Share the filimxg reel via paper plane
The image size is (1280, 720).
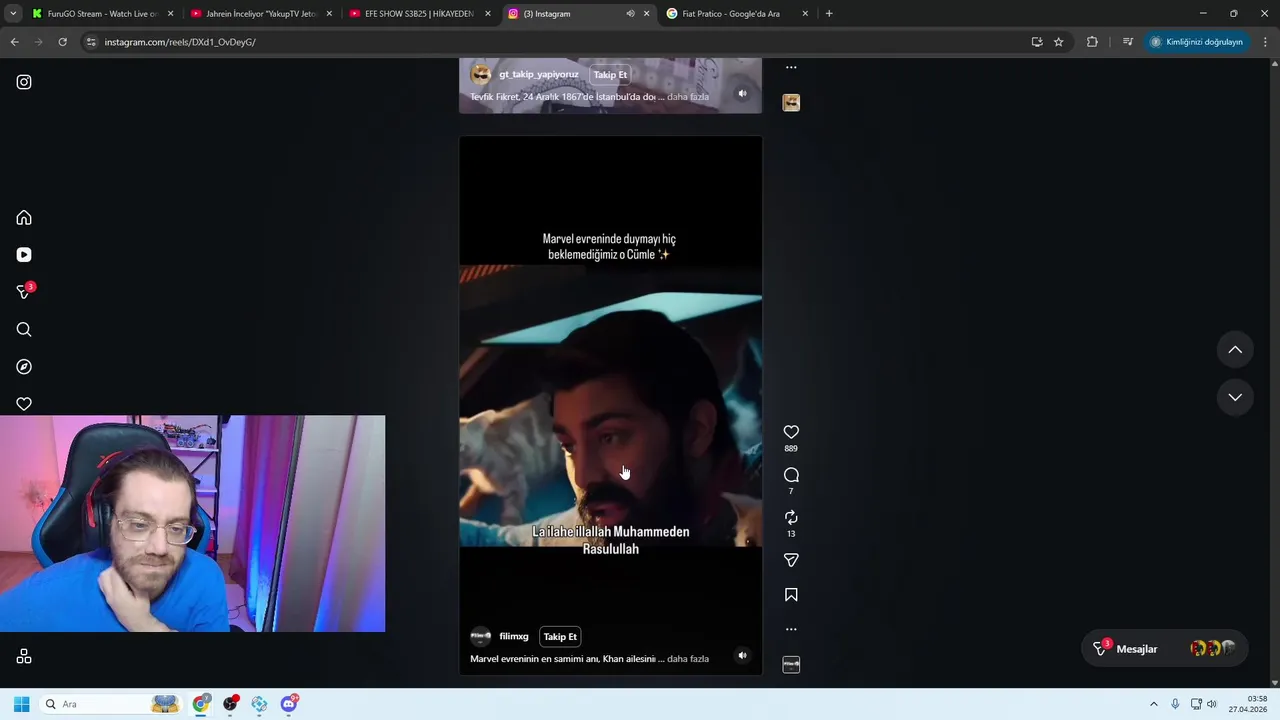click(791, 560)
